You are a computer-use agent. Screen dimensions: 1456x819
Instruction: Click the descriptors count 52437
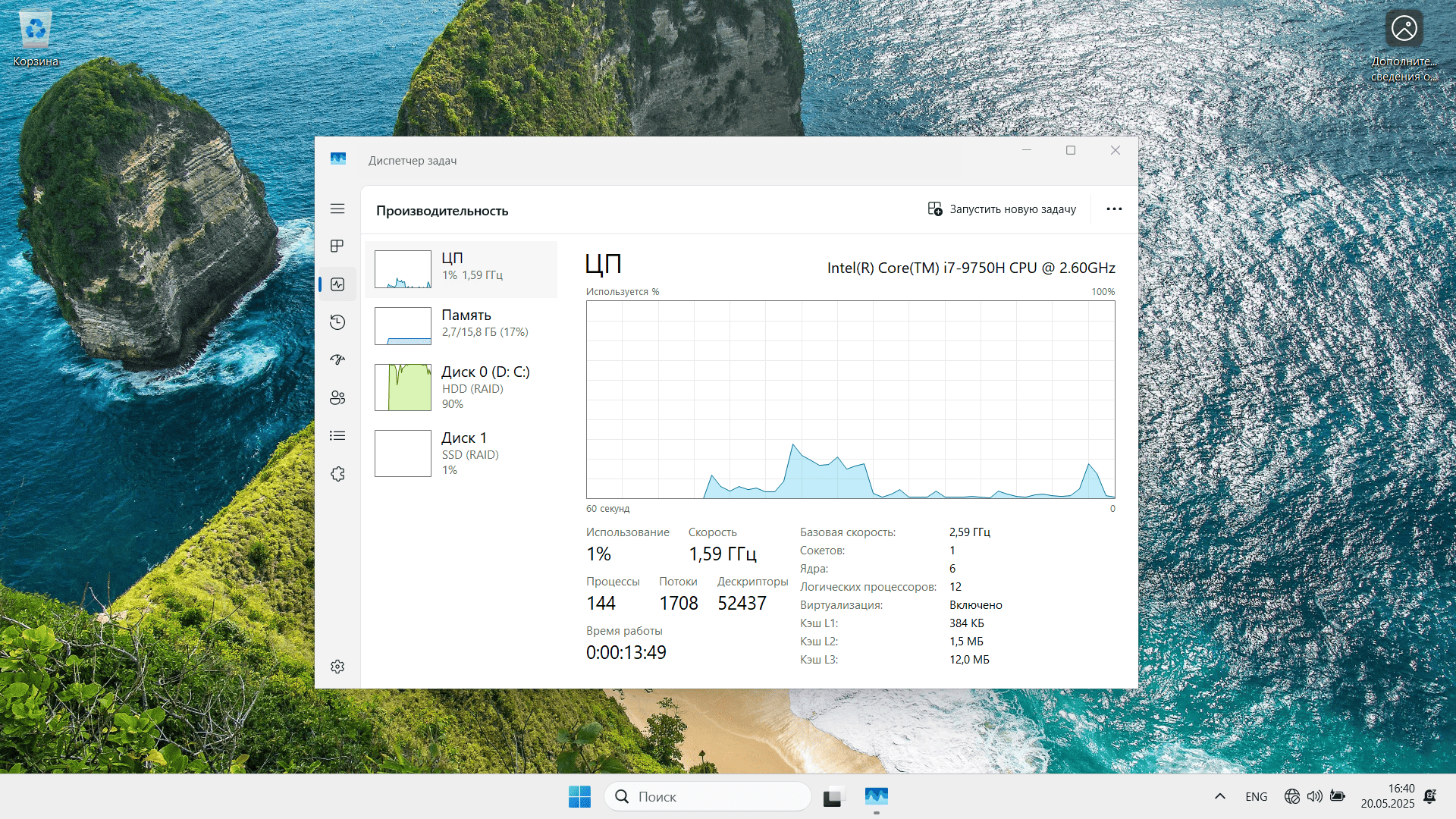(742, 604)
